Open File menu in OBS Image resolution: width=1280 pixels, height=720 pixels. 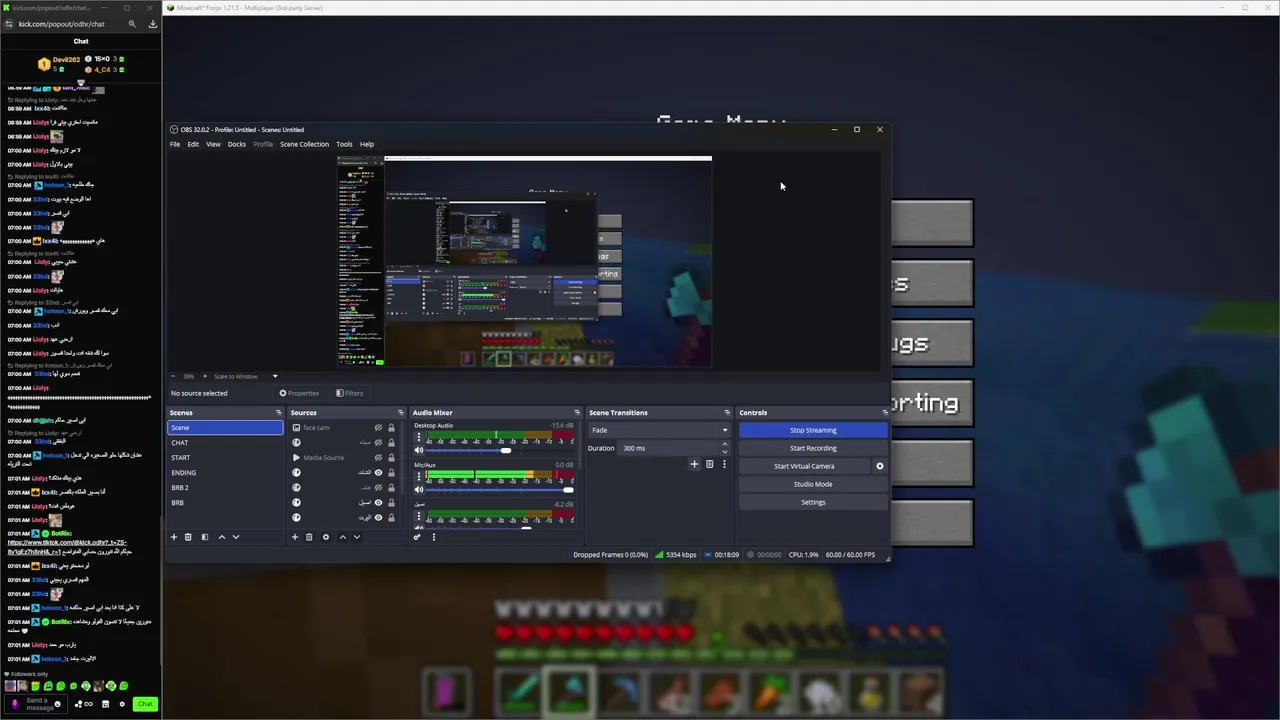tap(175, 144)
